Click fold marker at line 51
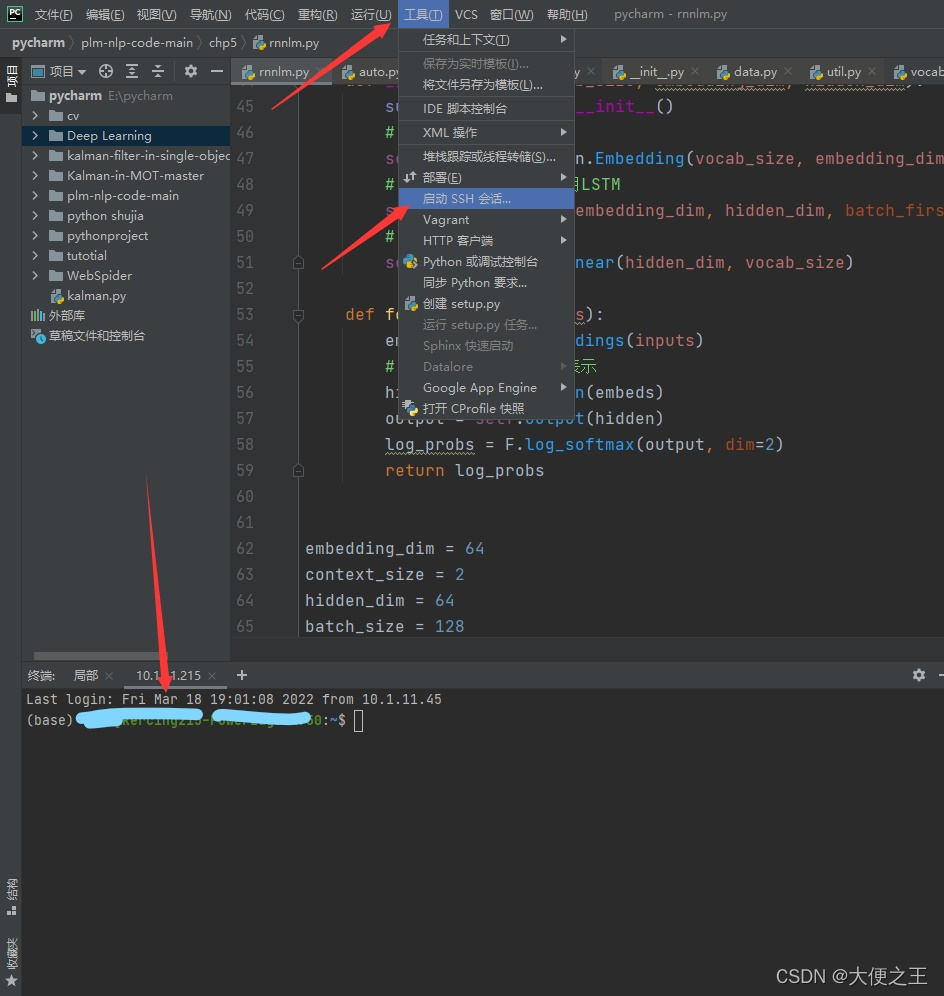Screen dimensions: 944x996 click(298, 262)
